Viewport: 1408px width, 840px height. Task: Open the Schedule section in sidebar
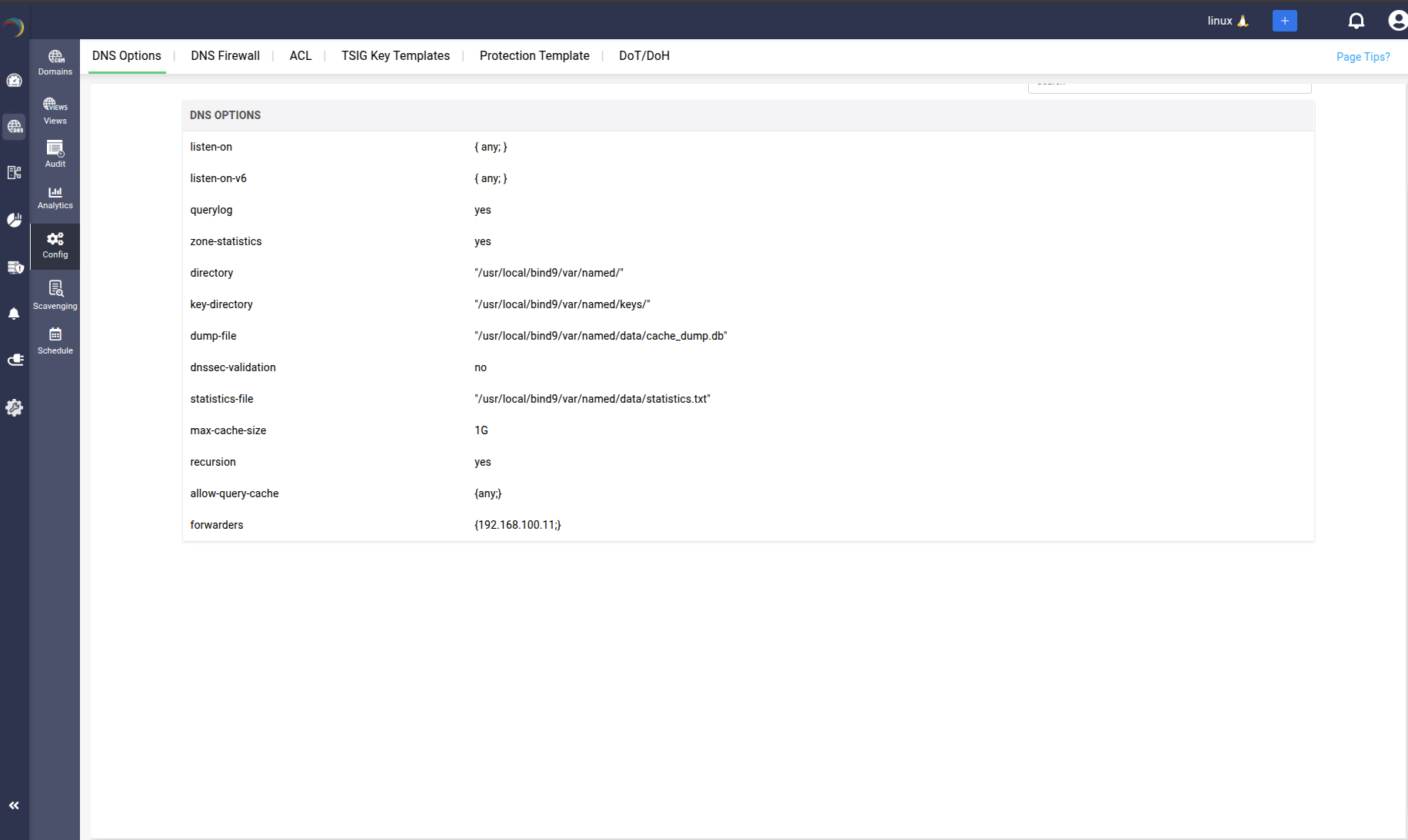point(55,340)
